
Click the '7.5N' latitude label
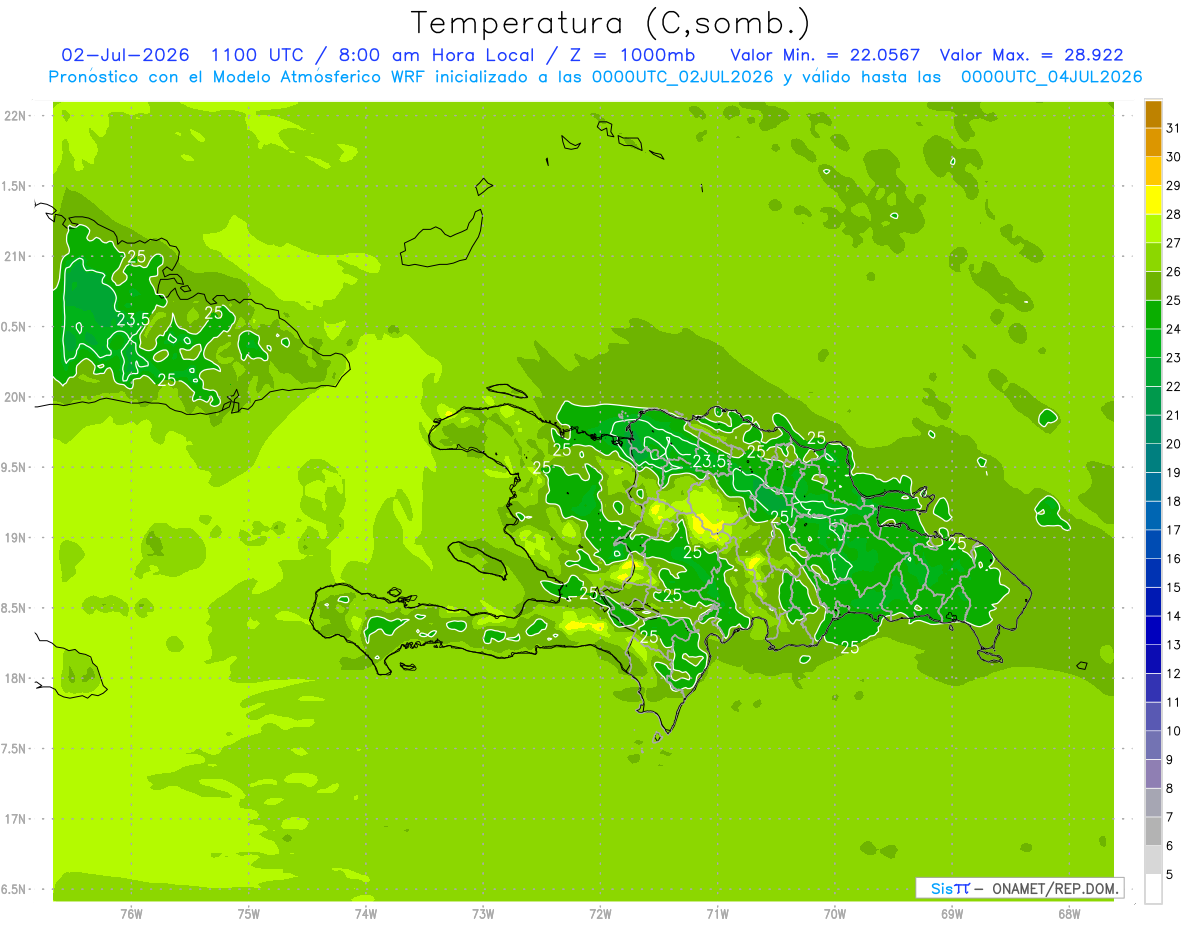point(15,749)
